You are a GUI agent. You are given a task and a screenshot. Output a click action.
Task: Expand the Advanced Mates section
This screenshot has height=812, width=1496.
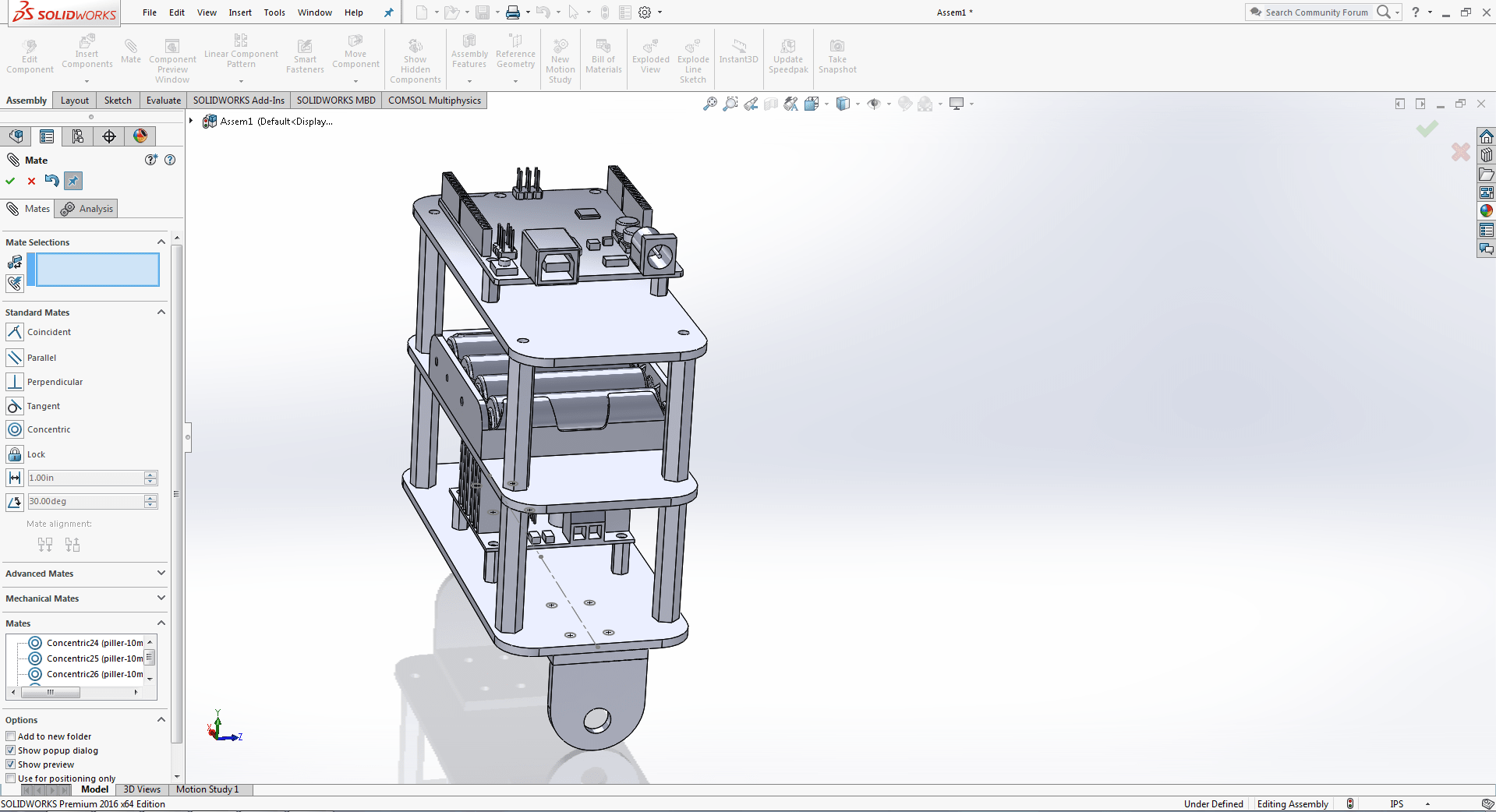point(161,574)
